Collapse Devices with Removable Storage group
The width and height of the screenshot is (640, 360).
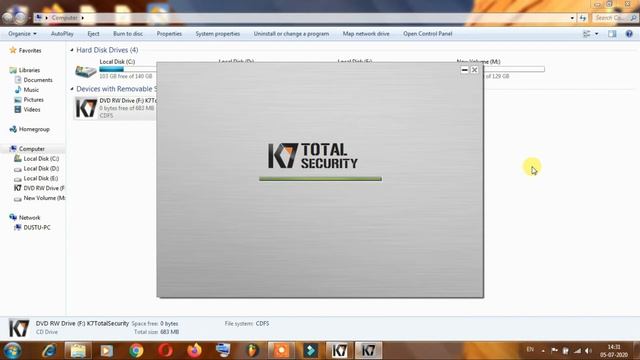[72, 89]
